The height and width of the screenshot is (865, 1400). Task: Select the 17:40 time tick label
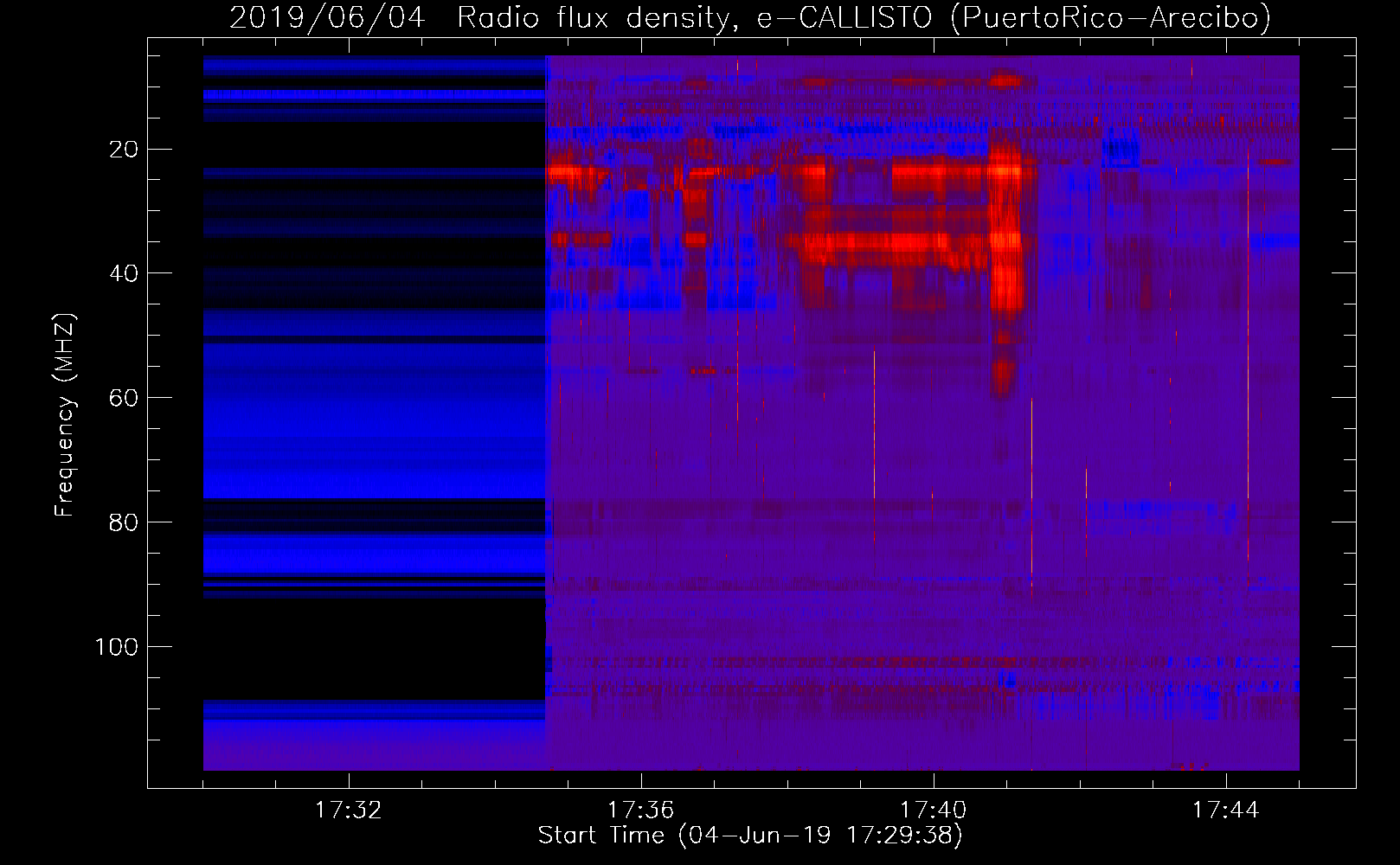(x=933, y=811)
